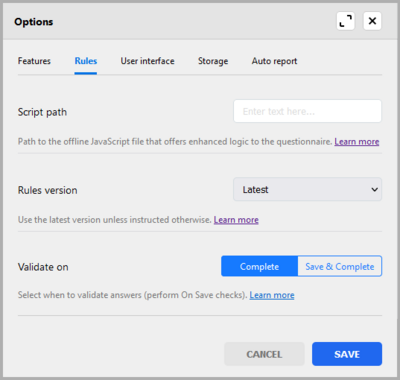Click the CANCEL button
Viewport: 400px width, 380px height.
(x=264, y=354)
